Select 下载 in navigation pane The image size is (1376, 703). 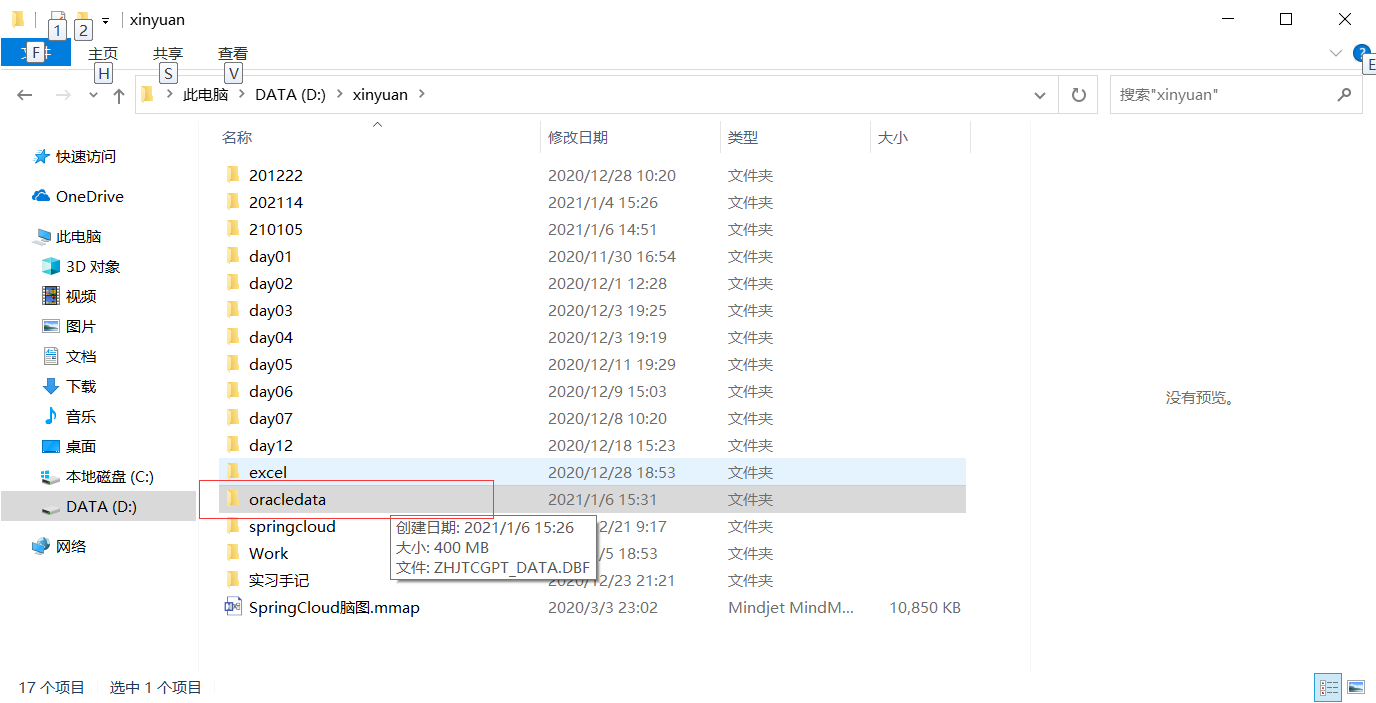point(81,386)
